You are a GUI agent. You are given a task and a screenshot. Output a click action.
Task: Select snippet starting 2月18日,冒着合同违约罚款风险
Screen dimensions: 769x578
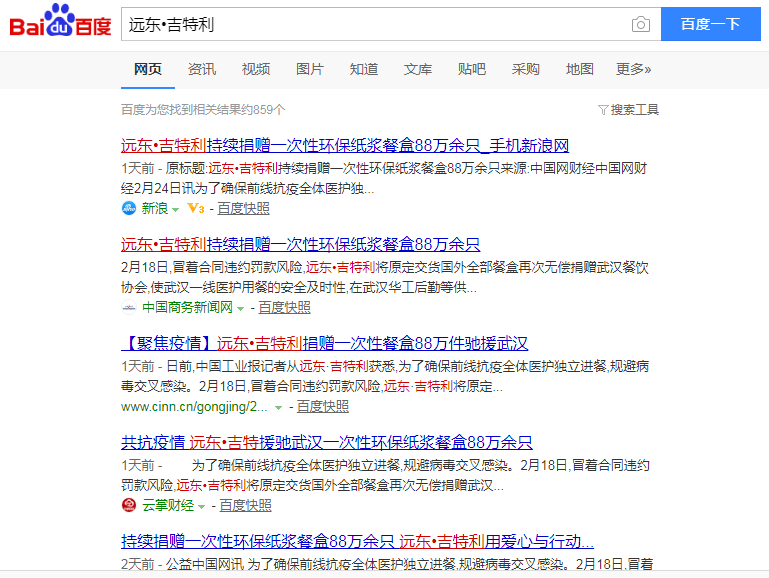click(385, 277)
